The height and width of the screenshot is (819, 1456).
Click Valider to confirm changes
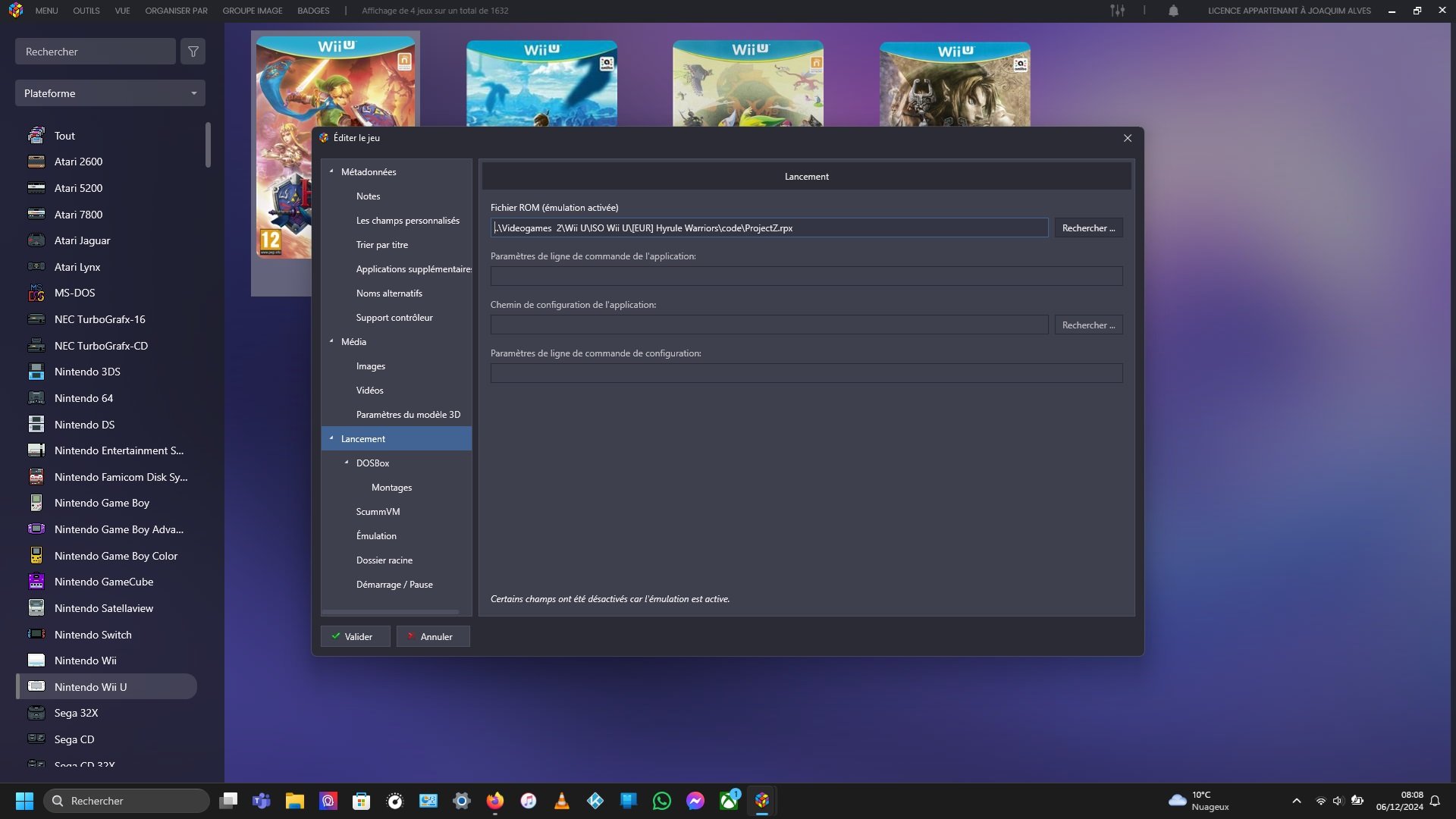point(355,636)
